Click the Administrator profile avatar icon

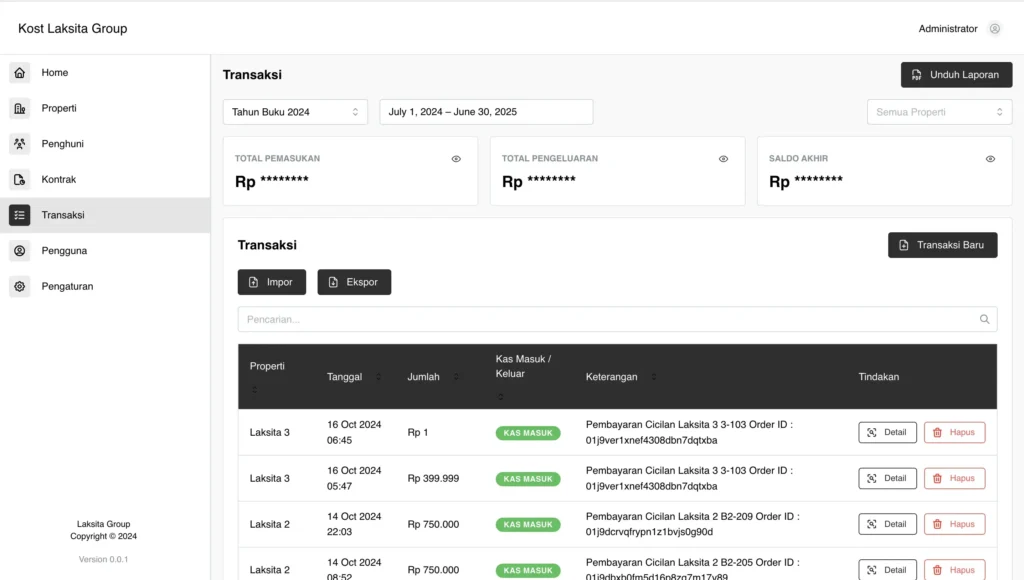tap(994, 29)
